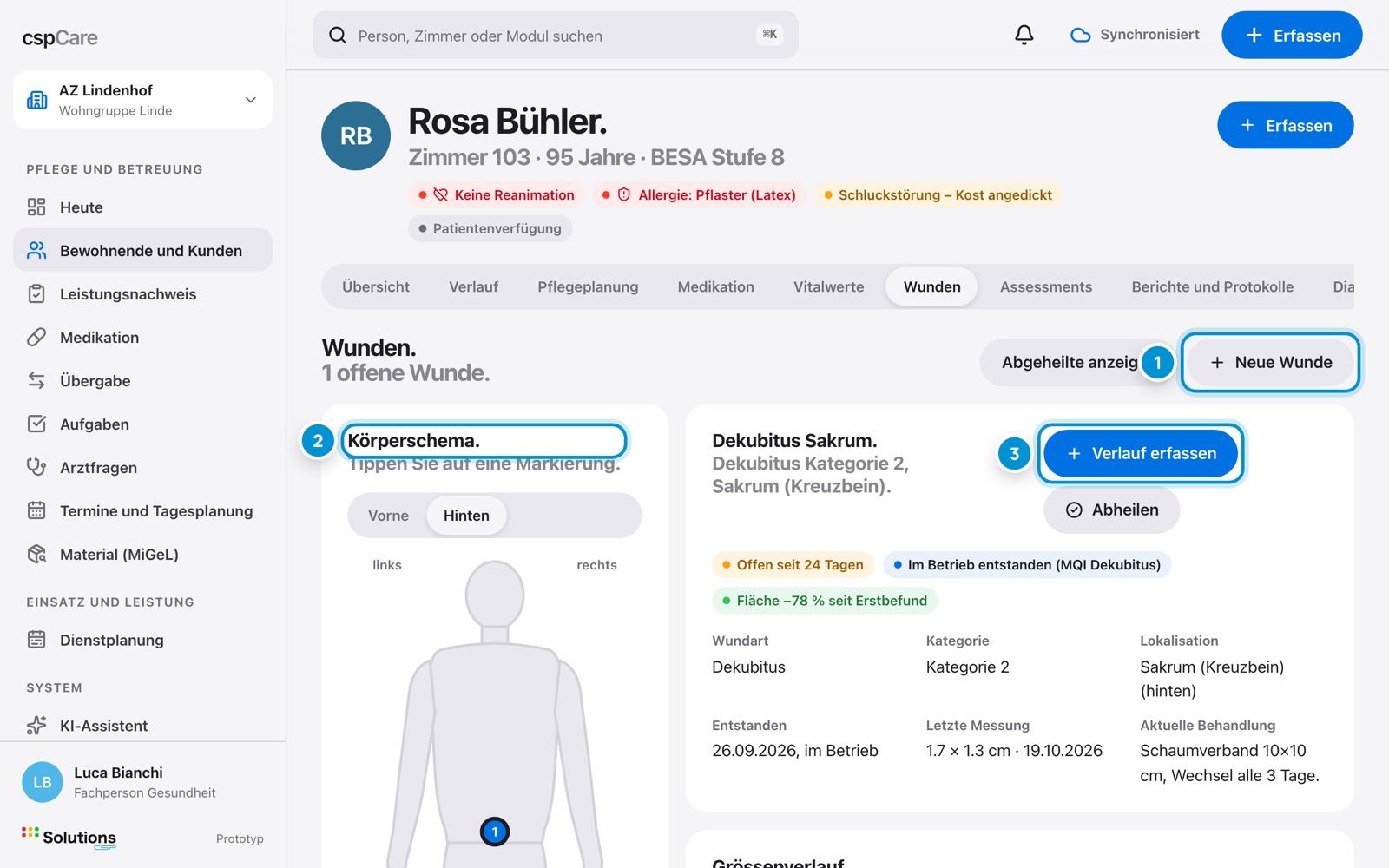Click Erfassen button beside Rosa Bühler
This screenshot has height=868, width=1389.
pyautogui.click(x=1285, y=125)
